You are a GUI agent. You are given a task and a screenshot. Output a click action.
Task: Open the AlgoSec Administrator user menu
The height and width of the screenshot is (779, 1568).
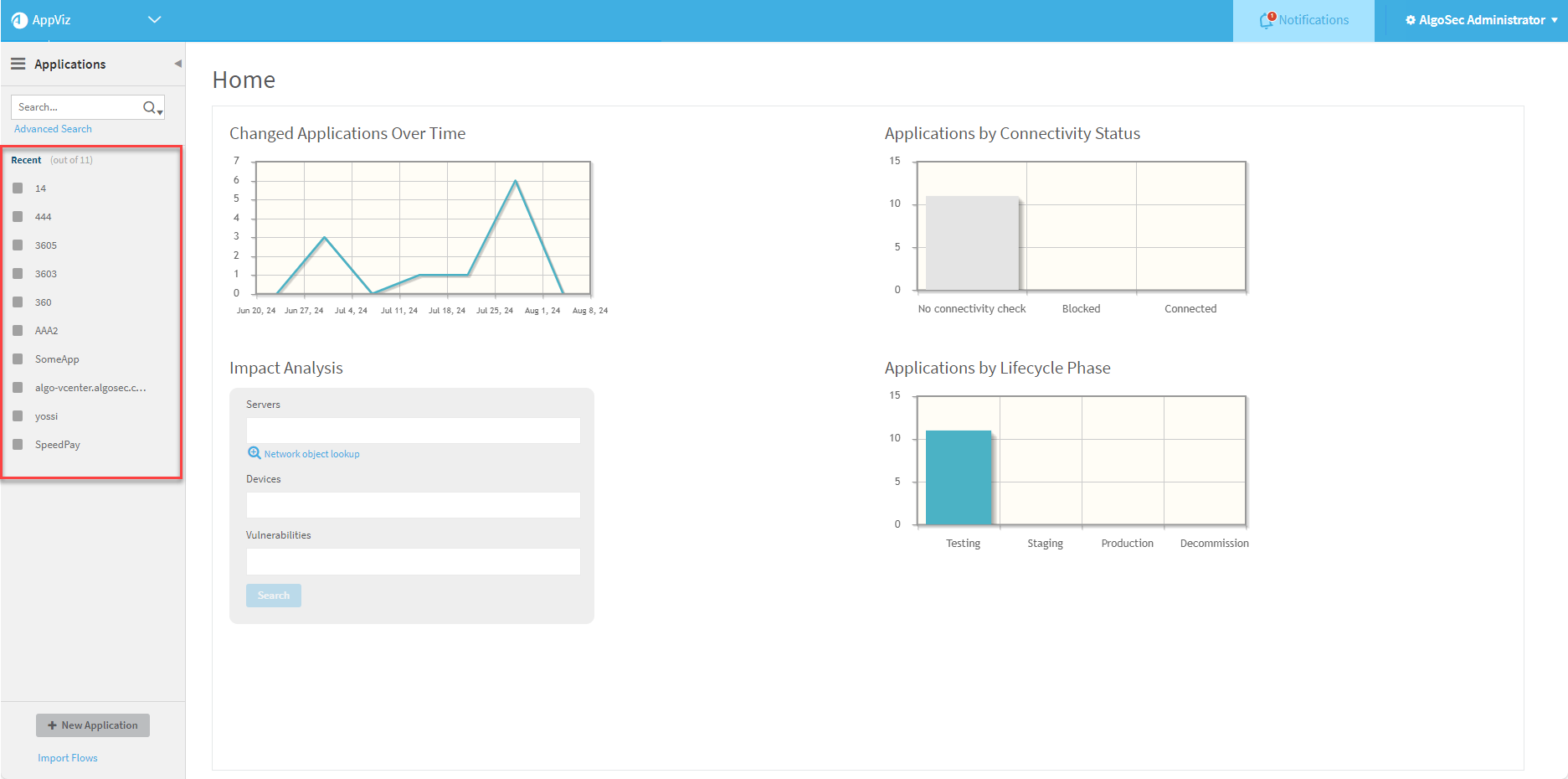1482,20
